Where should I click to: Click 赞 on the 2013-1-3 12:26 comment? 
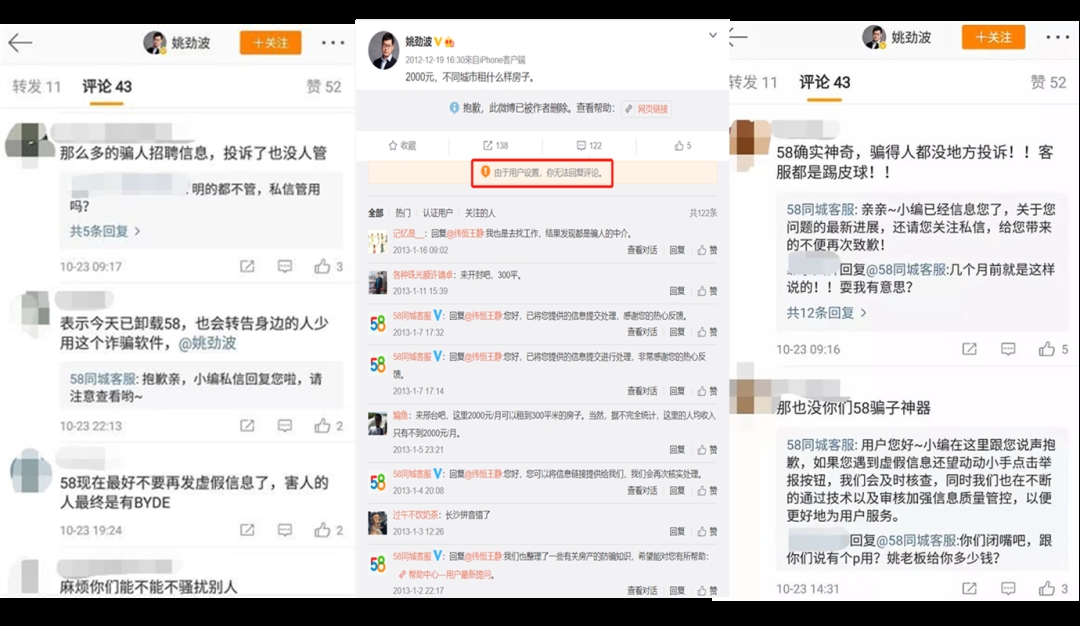(x=707, y=532)
